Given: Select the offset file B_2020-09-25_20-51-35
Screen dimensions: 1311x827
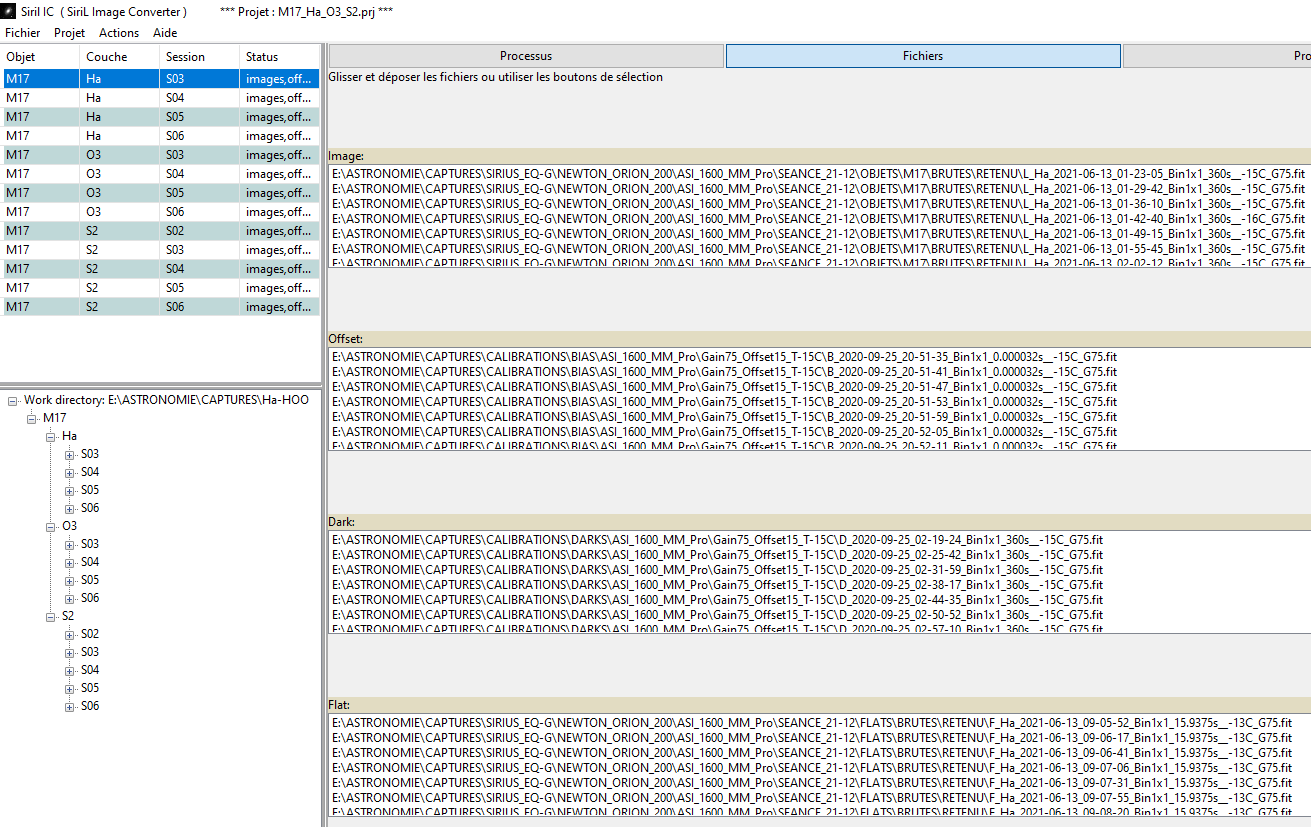Looking at the screenshot, I should [x=724, y=357].
